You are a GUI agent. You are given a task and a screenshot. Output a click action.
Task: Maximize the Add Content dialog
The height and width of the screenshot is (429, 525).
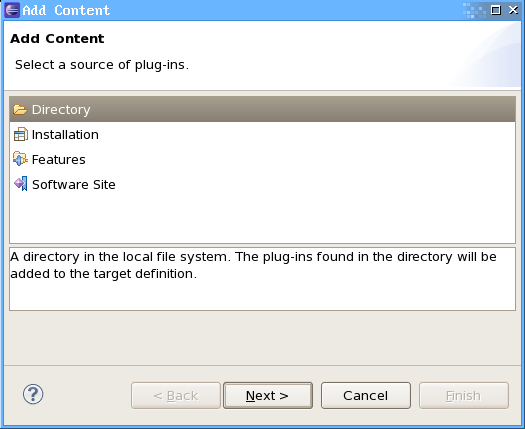point(496,10)
